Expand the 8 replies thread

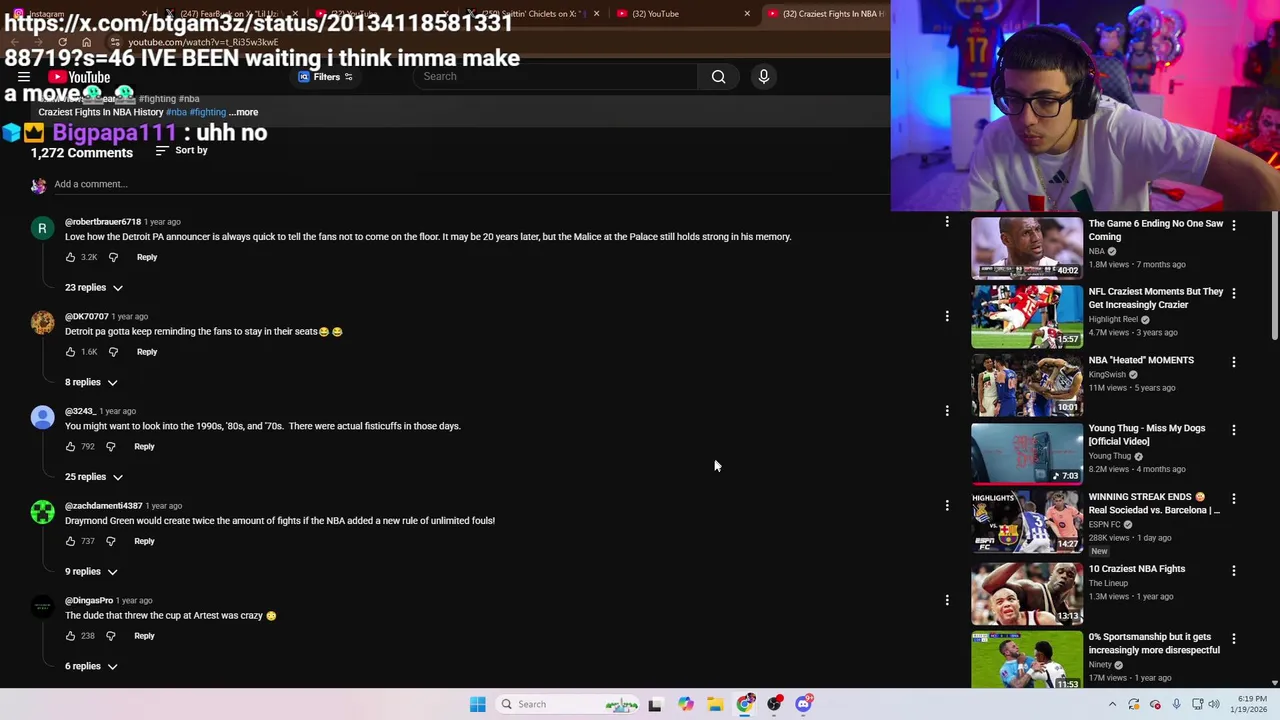click(91, 382)
